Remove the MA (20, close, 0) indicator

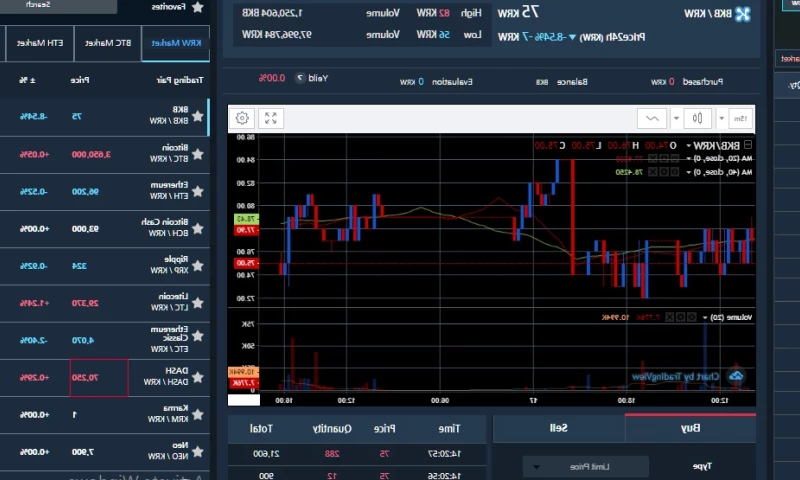653,159
